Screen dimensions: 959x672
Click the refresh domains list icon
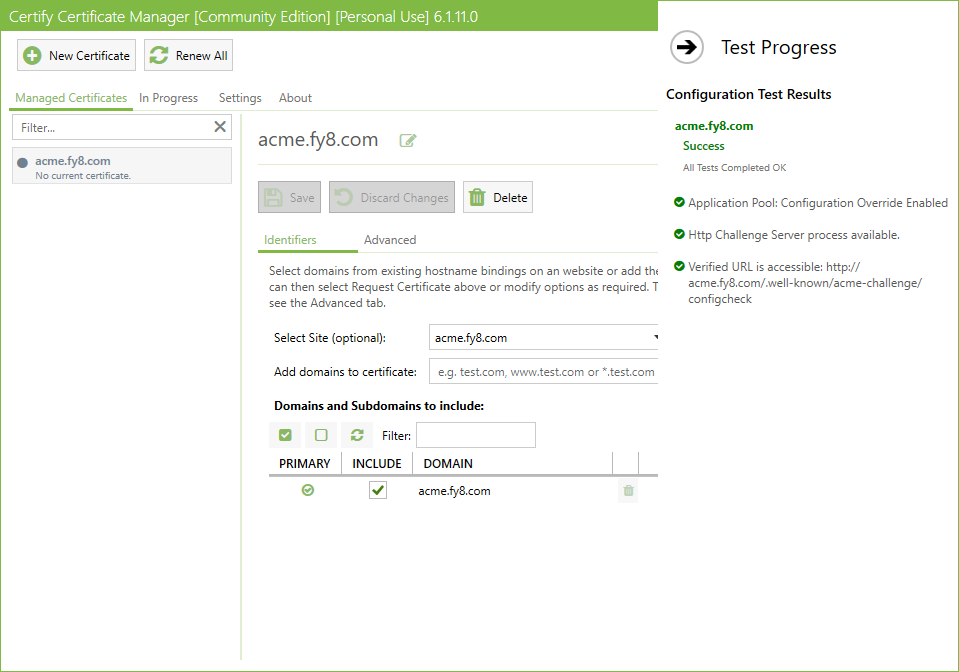coord(357,435)
